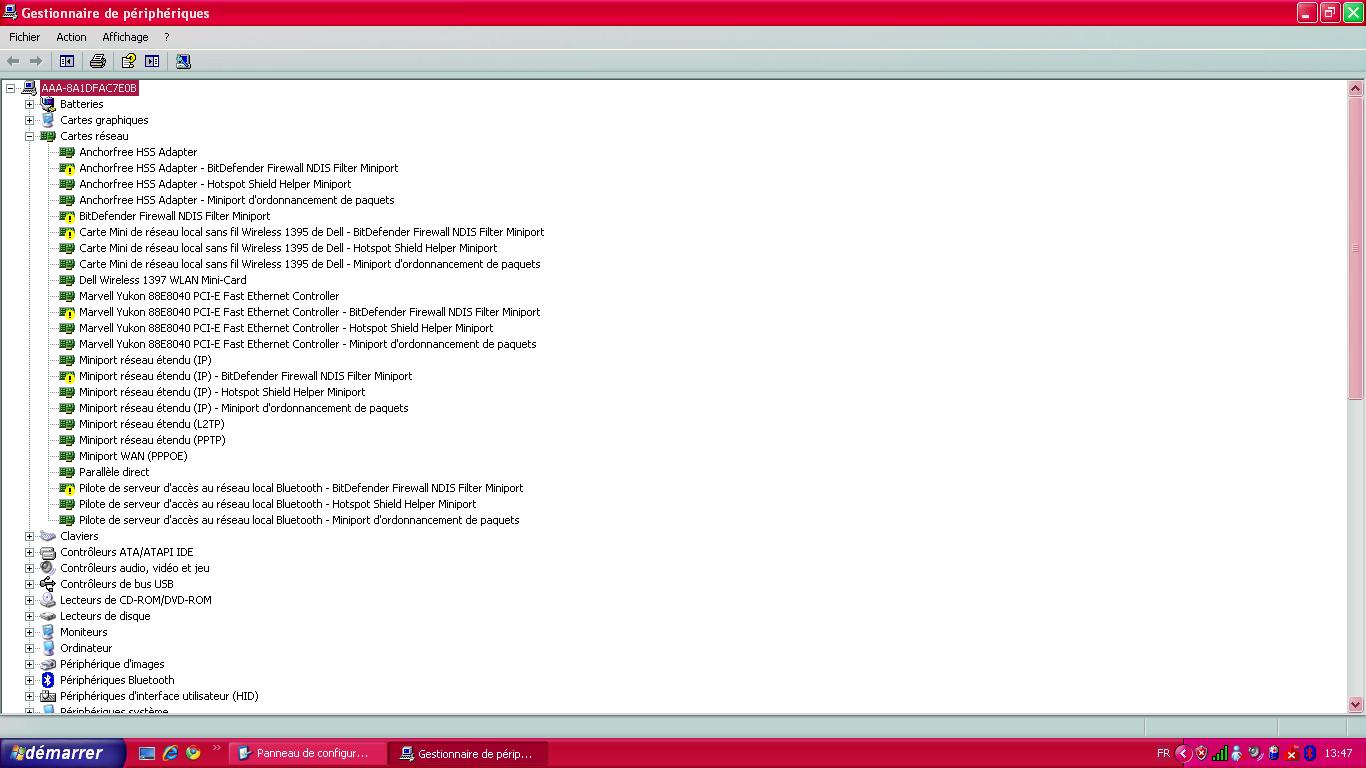Screen dimensions: 1366x768
Task: Select Anchorfree HSS Adapter device
Action: tap(138, 152)
